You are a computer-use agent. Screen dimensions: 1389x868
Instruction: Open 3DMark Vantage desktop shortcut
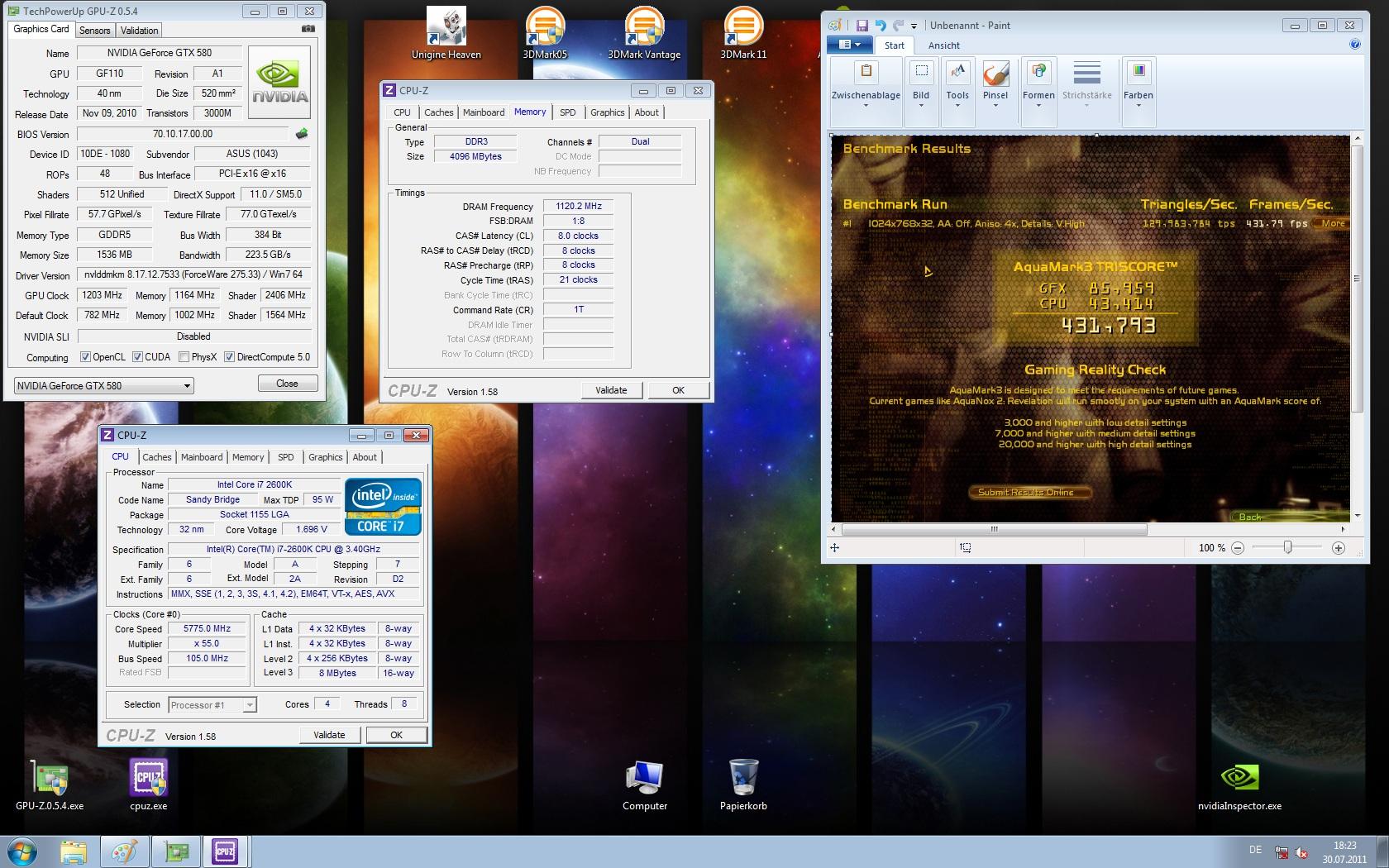[644, 33]
